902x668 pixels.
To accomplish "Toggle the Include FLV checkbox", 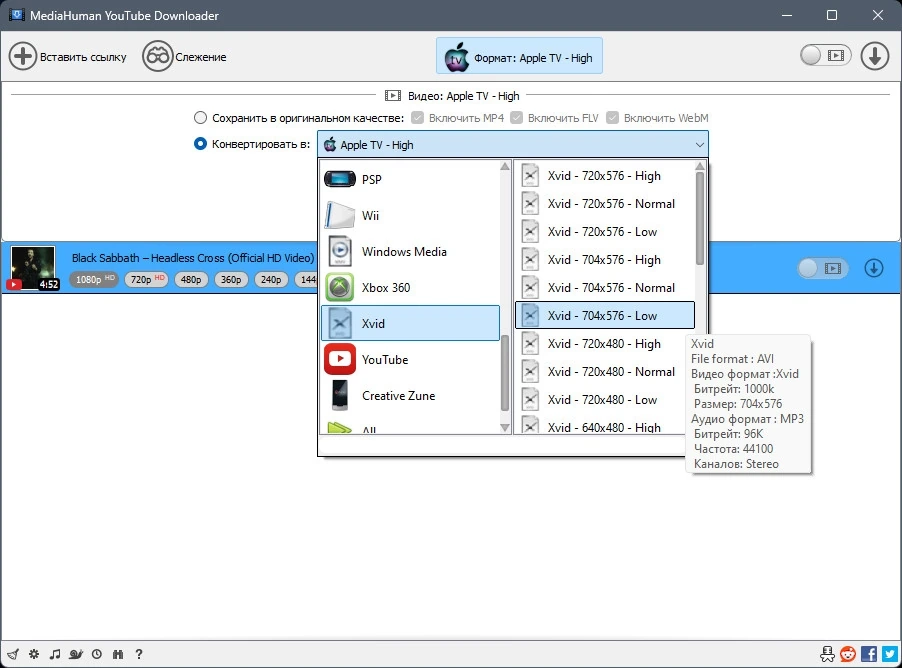I will pos(517,118).
